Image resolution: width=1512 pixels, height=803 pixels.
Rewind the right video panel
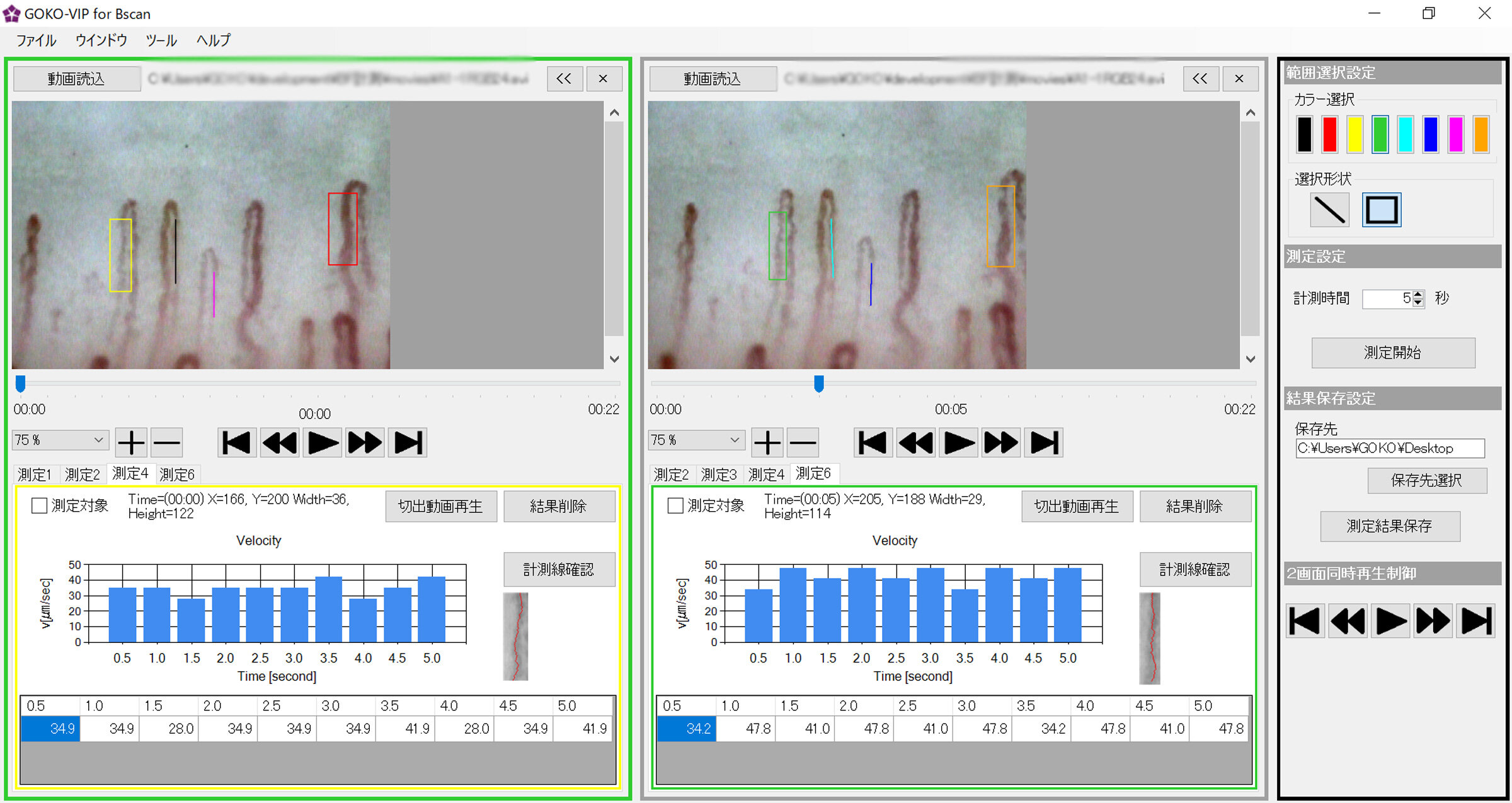click(x=916, y=442)
